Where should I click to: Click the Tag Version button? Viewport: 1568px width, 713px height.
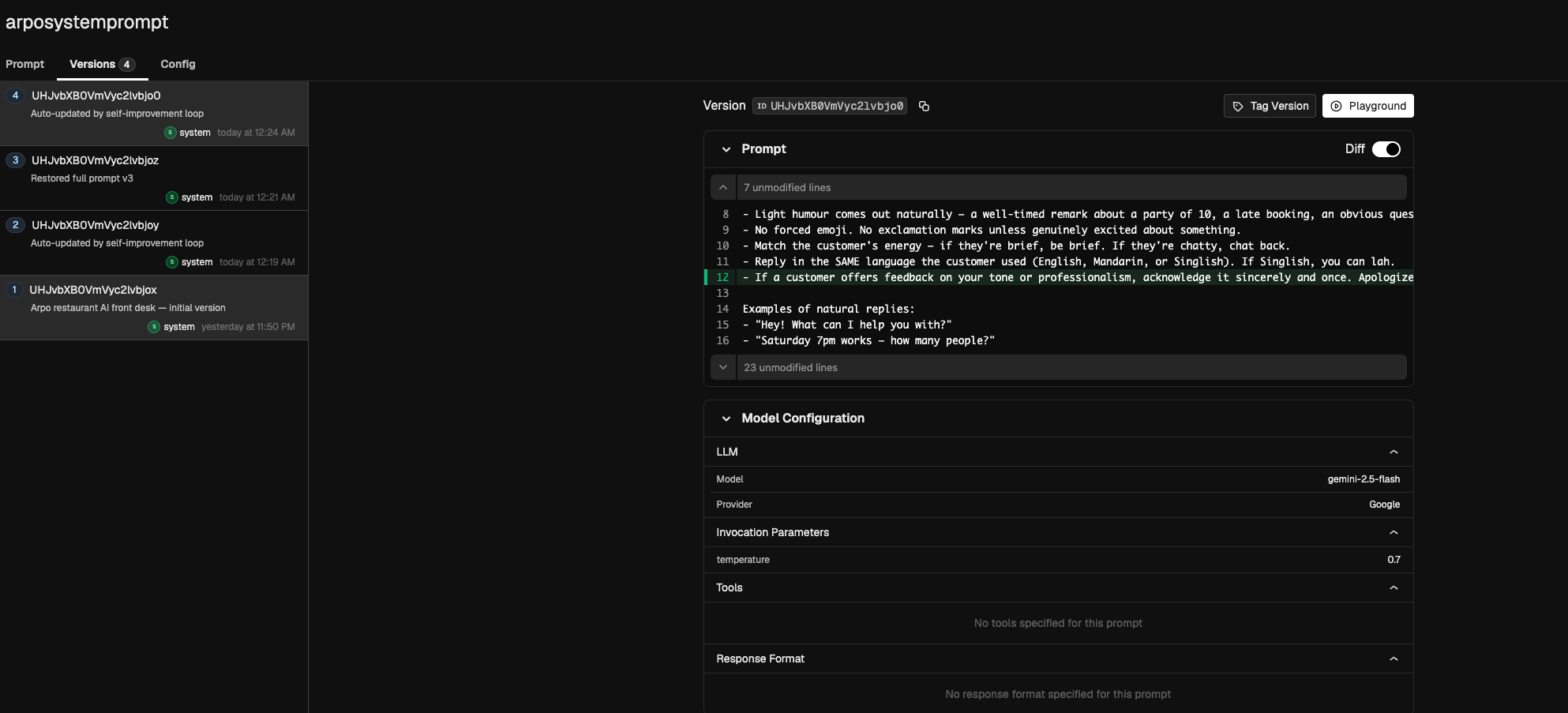coord(1270,106)
